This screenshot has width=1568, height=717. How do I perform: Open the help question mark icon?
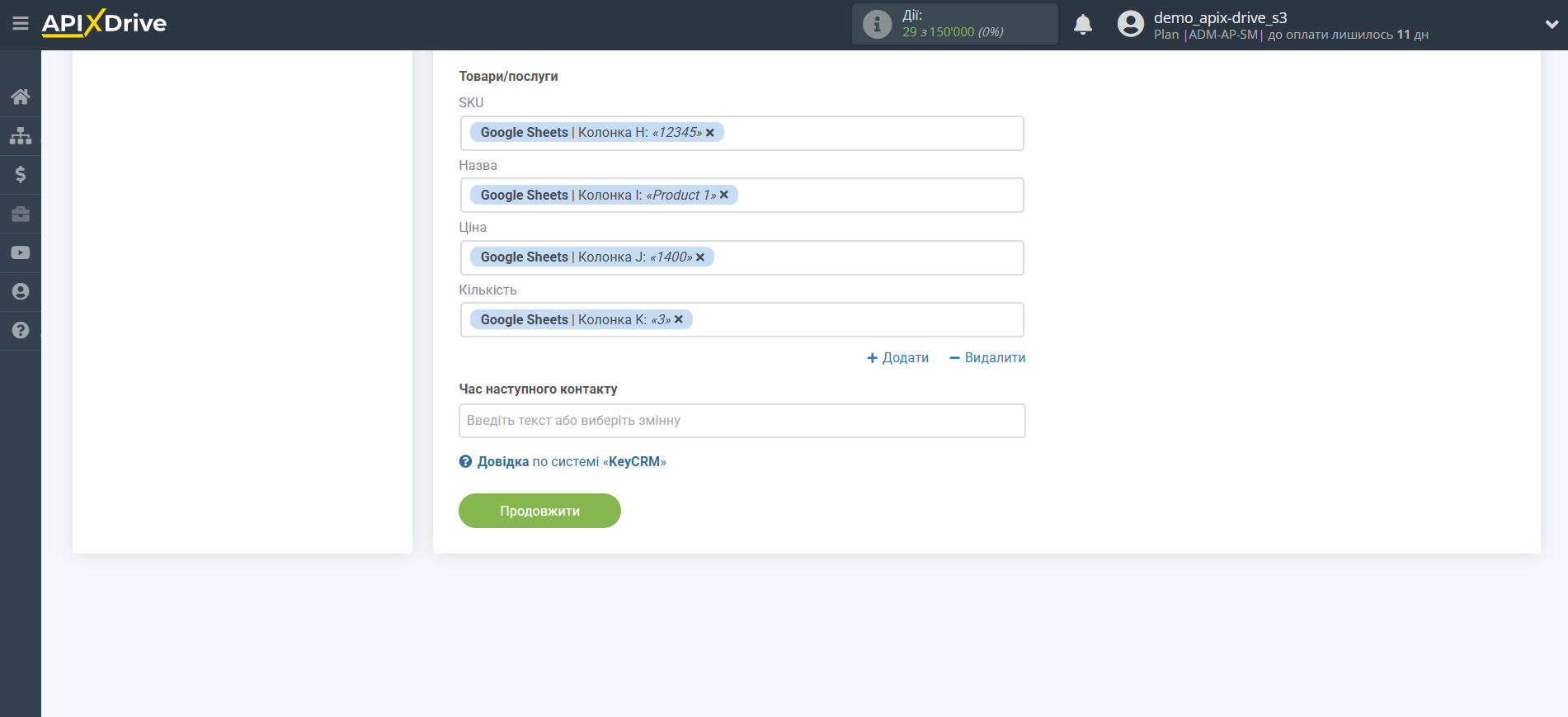pyautogui.click(x=21, y=330)
